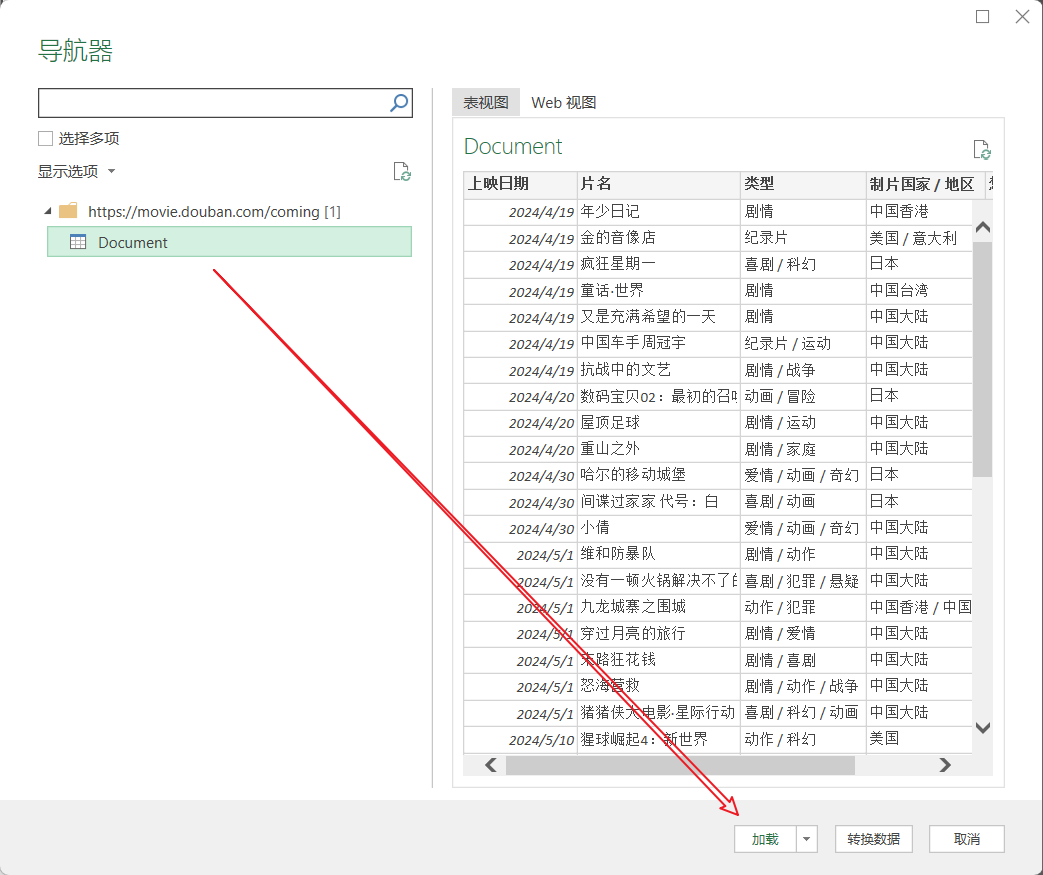
Task: Click the 加载 button
Action: coord(765,839)
